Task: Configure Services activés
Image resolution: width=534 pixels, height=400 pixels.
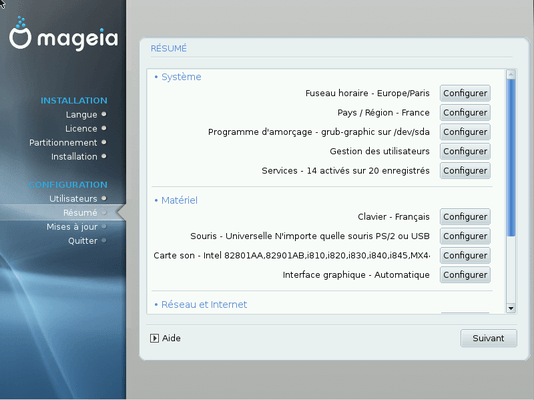Action: pos(465,171)
